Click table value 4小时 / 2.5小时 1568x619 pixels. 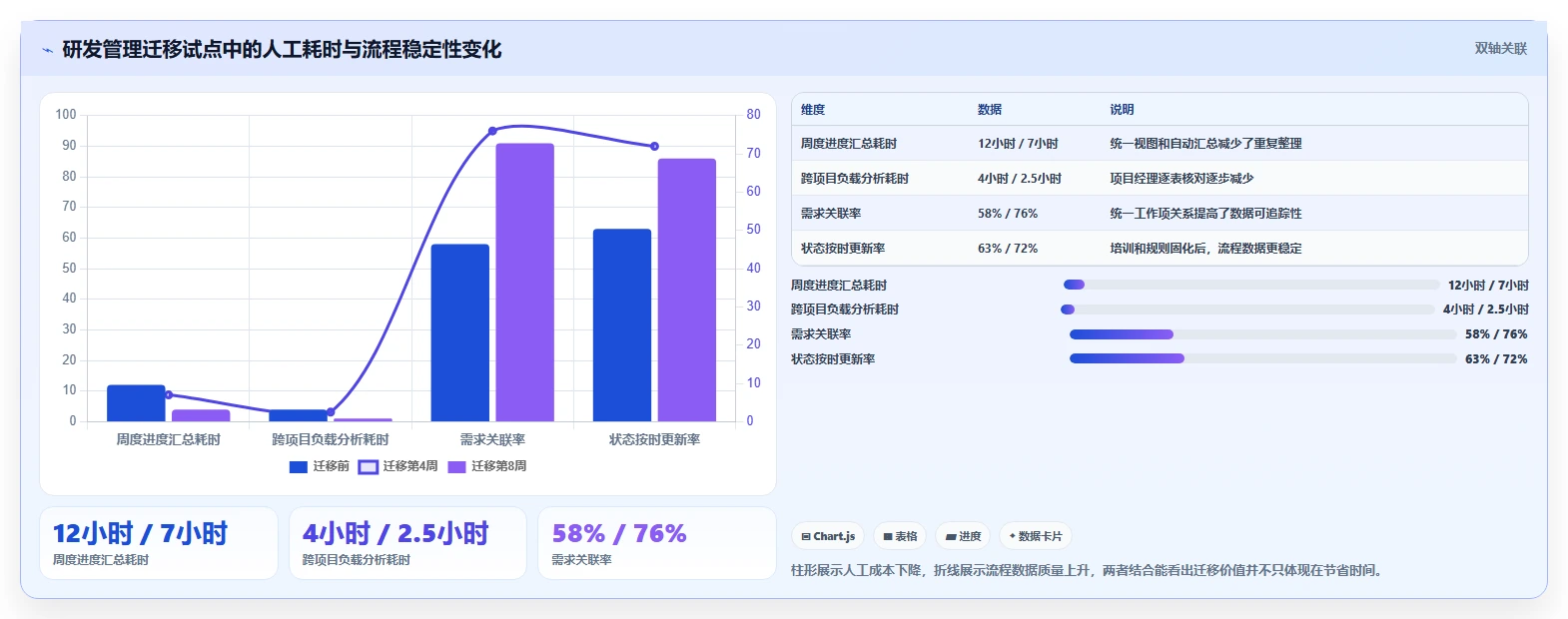click(x=1020, y=179)
